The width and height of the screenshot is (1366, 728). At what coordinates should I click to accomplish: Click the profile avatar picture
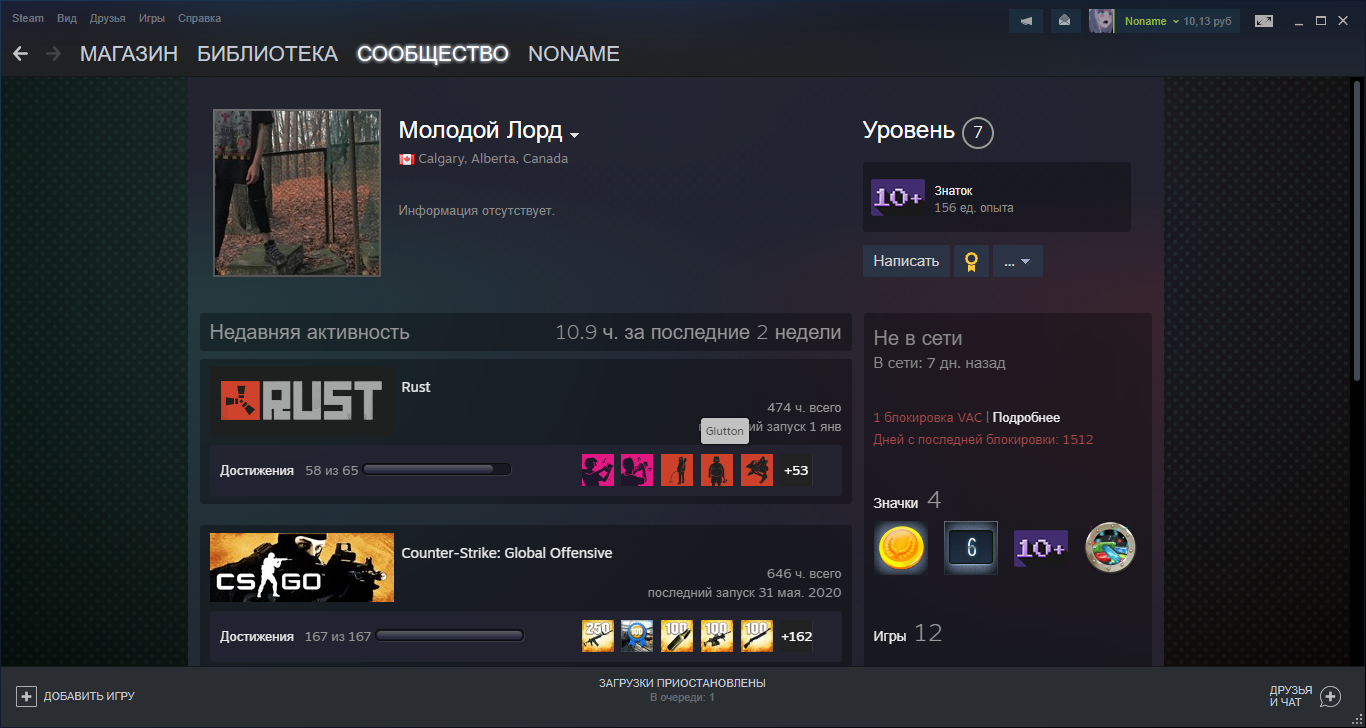coord(297,193)
